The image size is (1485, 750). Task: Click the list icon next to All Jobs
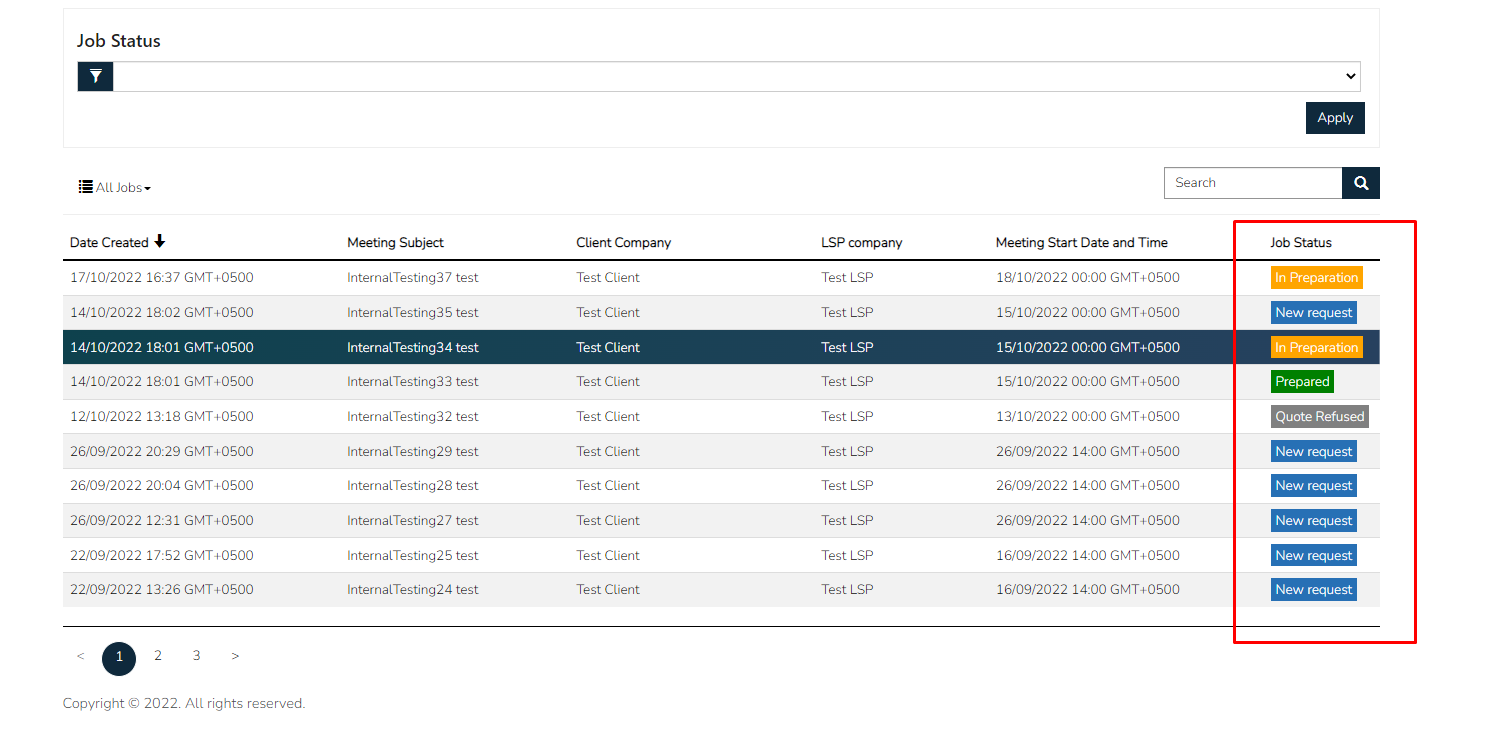[84, 186]
